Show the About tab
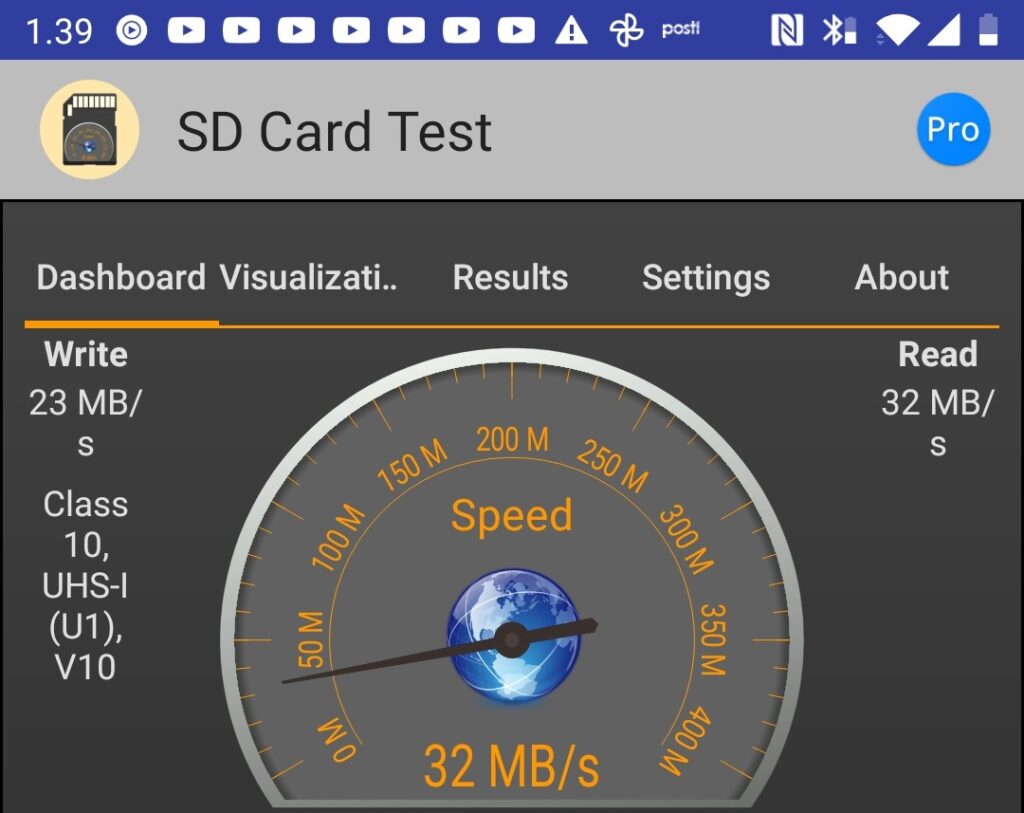 901,277
